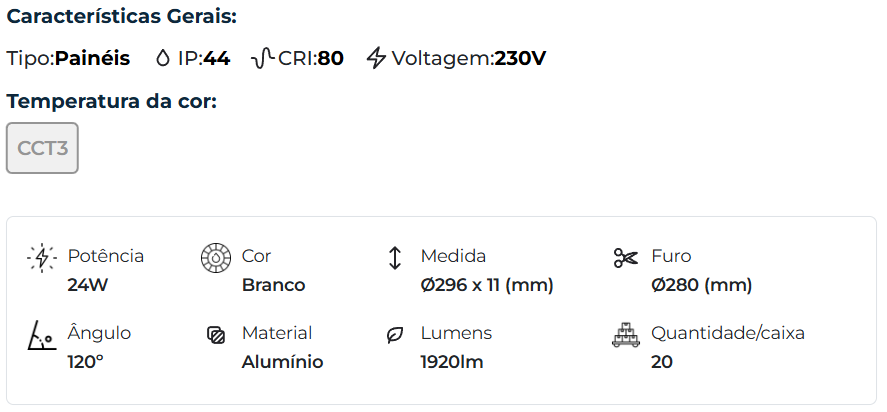The height and width of the screenshot is (412, 887).
Task: Click the Quantidade/caixa boxes icon
Action: (x=625, y=335)
